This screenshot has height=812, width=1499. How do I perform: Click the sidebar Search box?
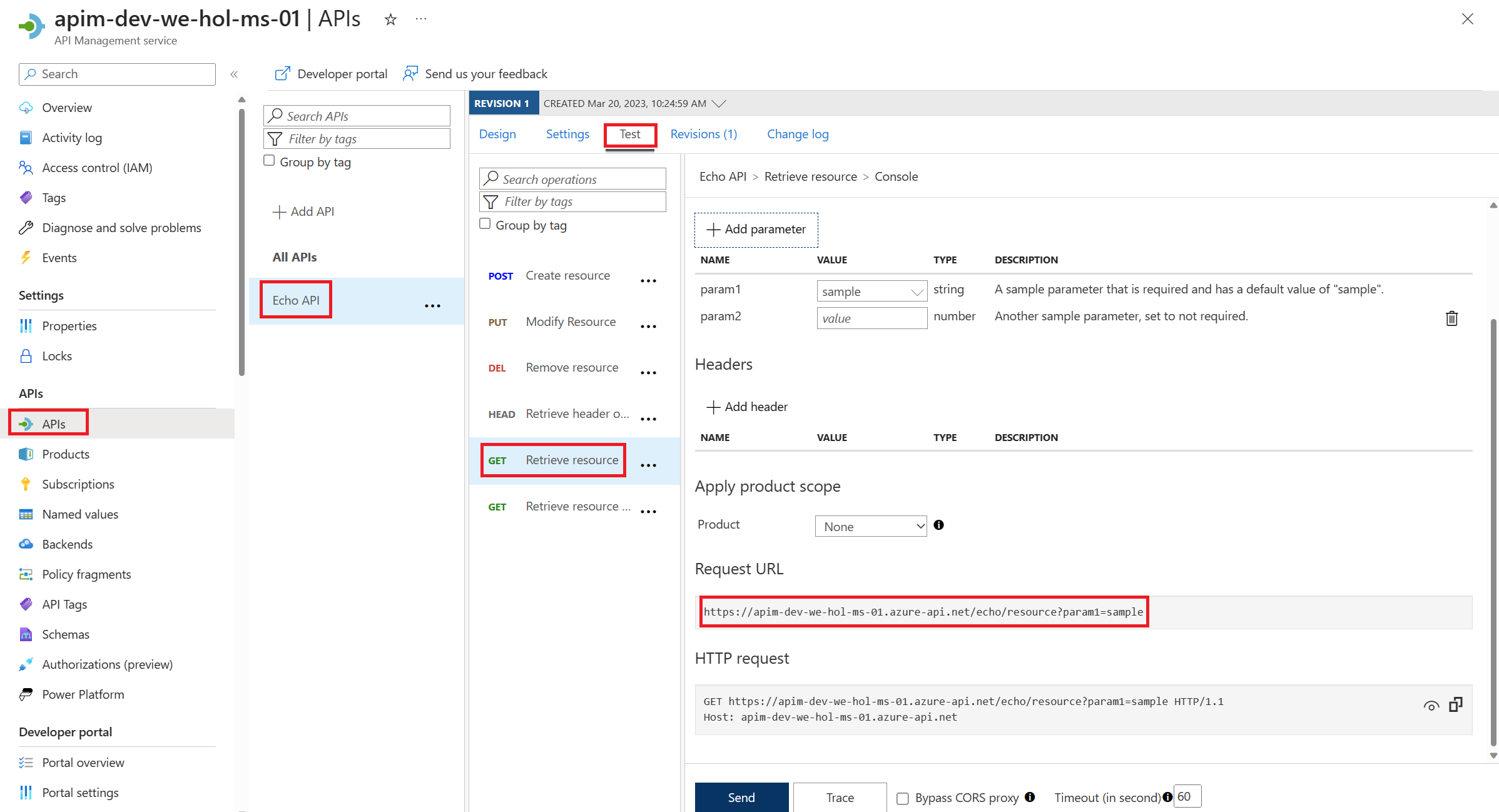[117, 74]
